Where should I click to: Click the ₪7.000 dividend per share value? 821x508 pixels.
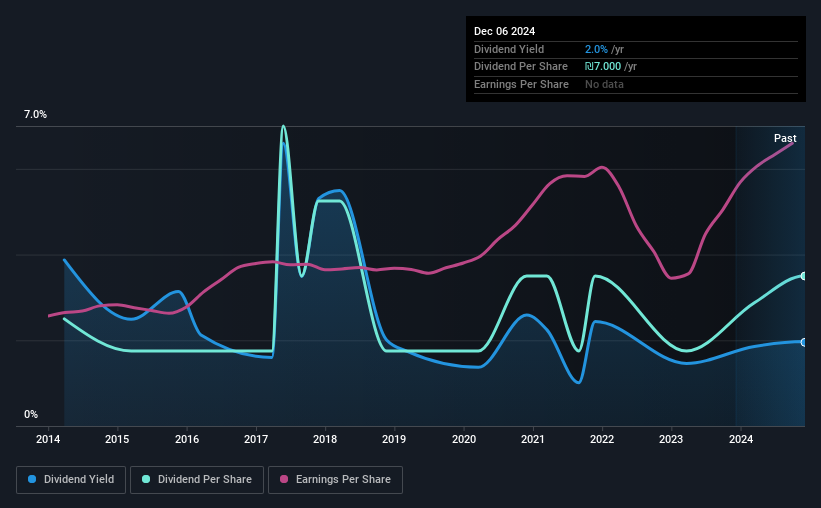pos(603,67)
